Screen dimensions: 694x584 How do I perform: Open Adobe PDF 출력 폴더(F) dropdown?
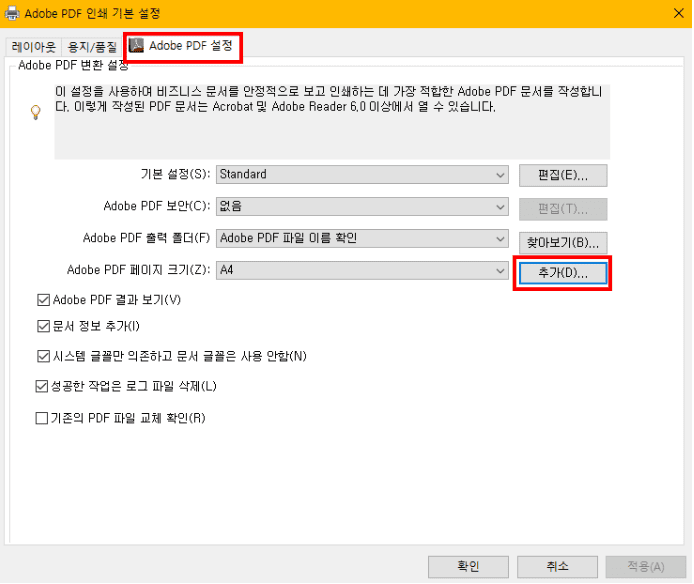click(x=362, y=238)
